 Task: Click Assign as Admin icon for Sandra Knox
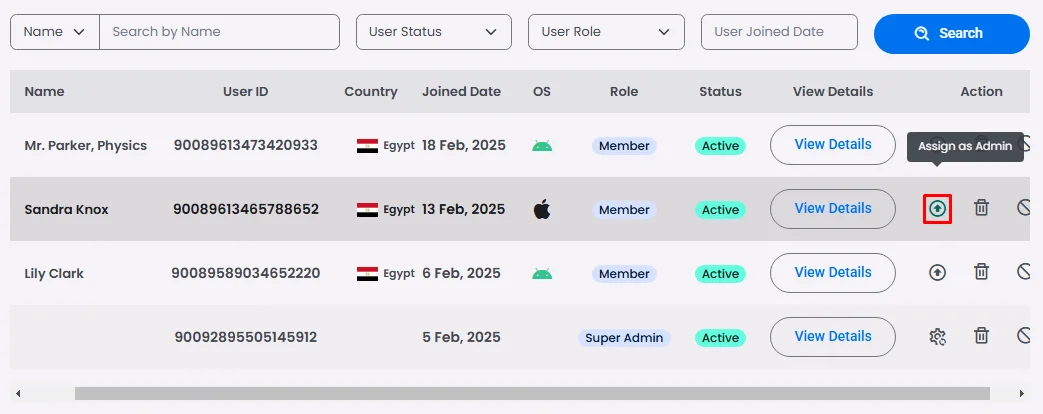(937, 209)
